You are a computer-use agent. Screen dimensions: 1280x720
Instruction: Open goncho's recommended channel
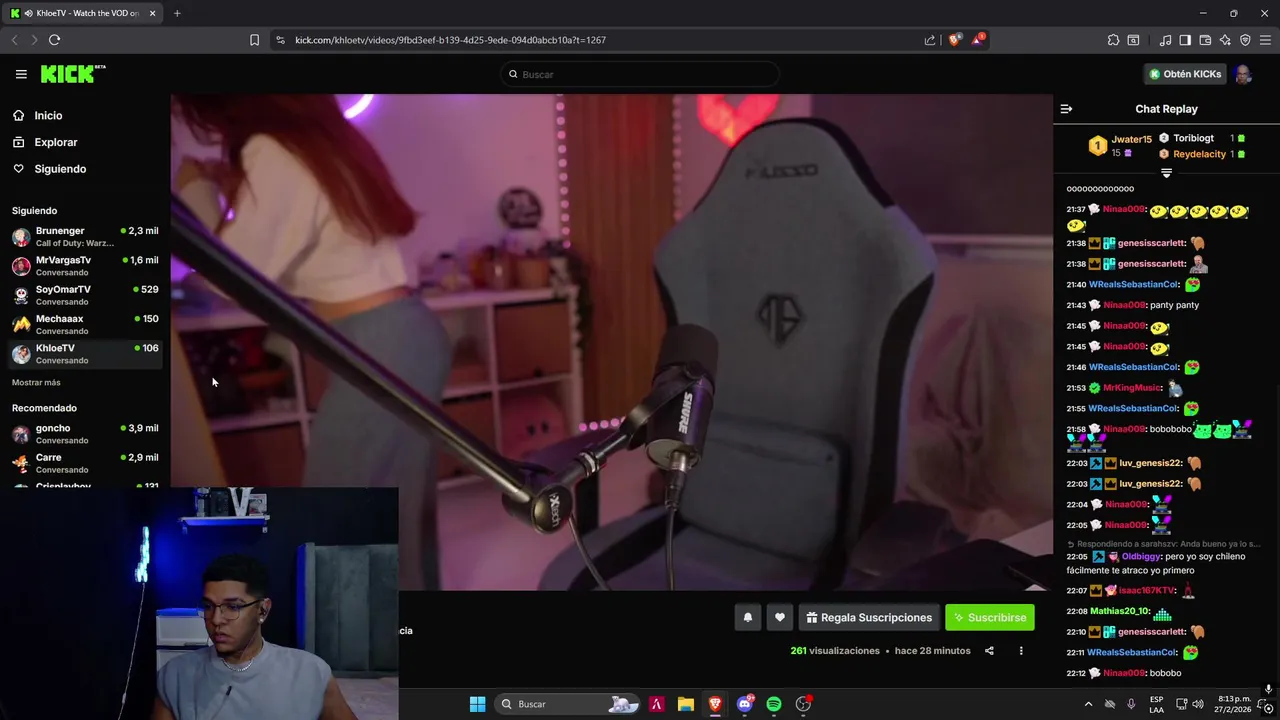click(85, 433)
